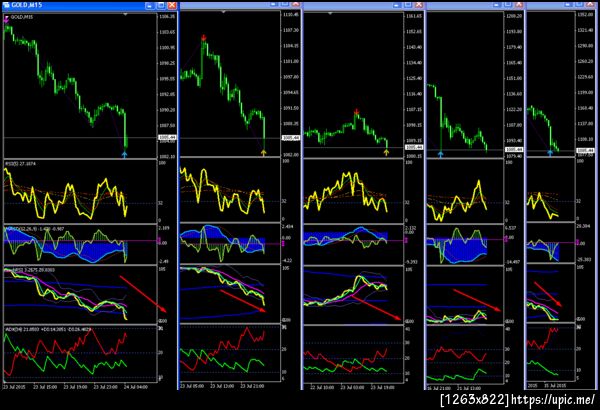
Task: Click the current price tag in the second window
Action: (x=290, y=138)
